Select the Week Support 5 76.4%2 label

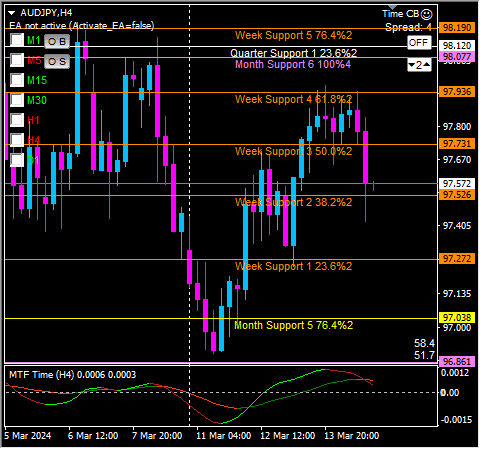click(293, 35)
